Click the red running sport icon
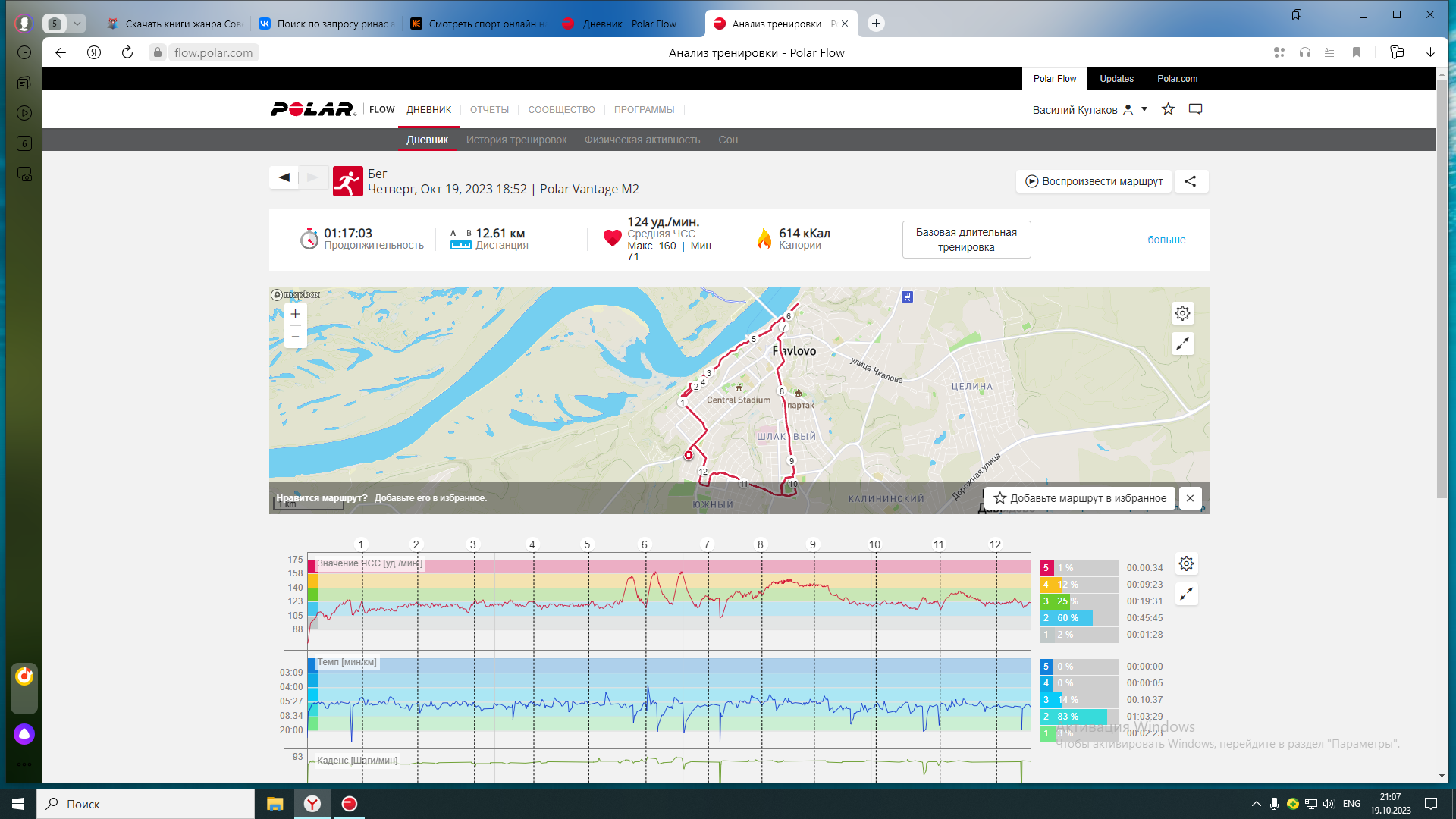Image resolution: width=1456 pixels, height=819 pixels. click(347, 181)
